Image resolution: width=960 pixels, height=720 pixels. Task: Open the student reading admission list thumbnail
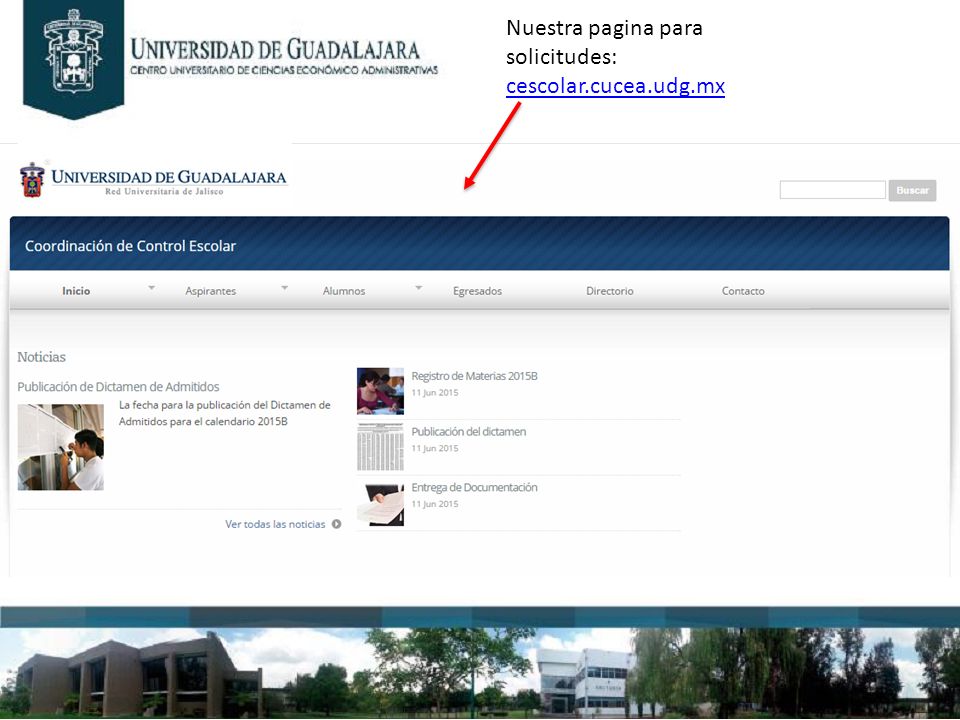(61, 447)
